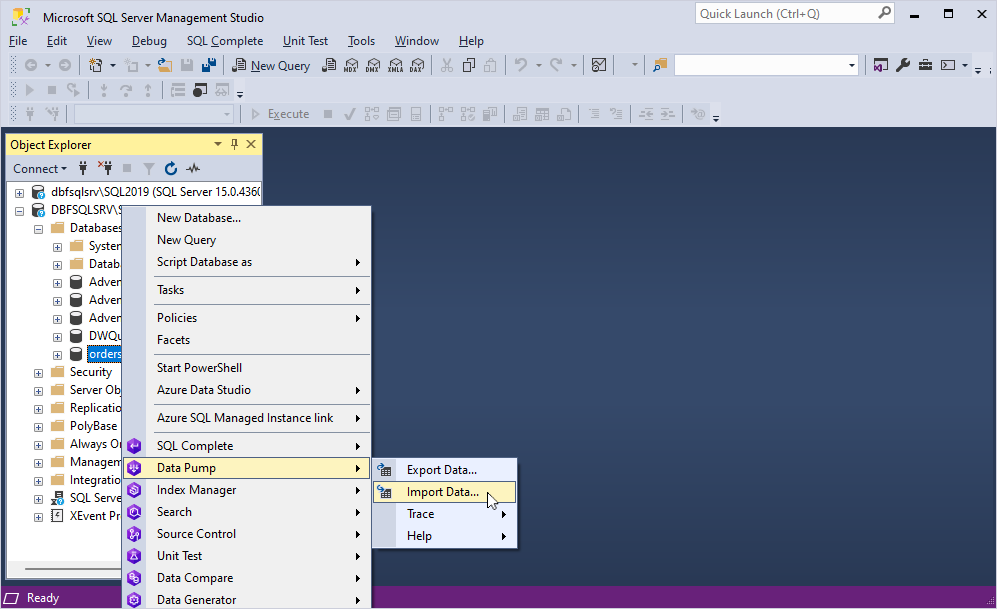Screen dimensions: 997x609
Task: Close the Object Explorer panel
Action: pos(251,144)
